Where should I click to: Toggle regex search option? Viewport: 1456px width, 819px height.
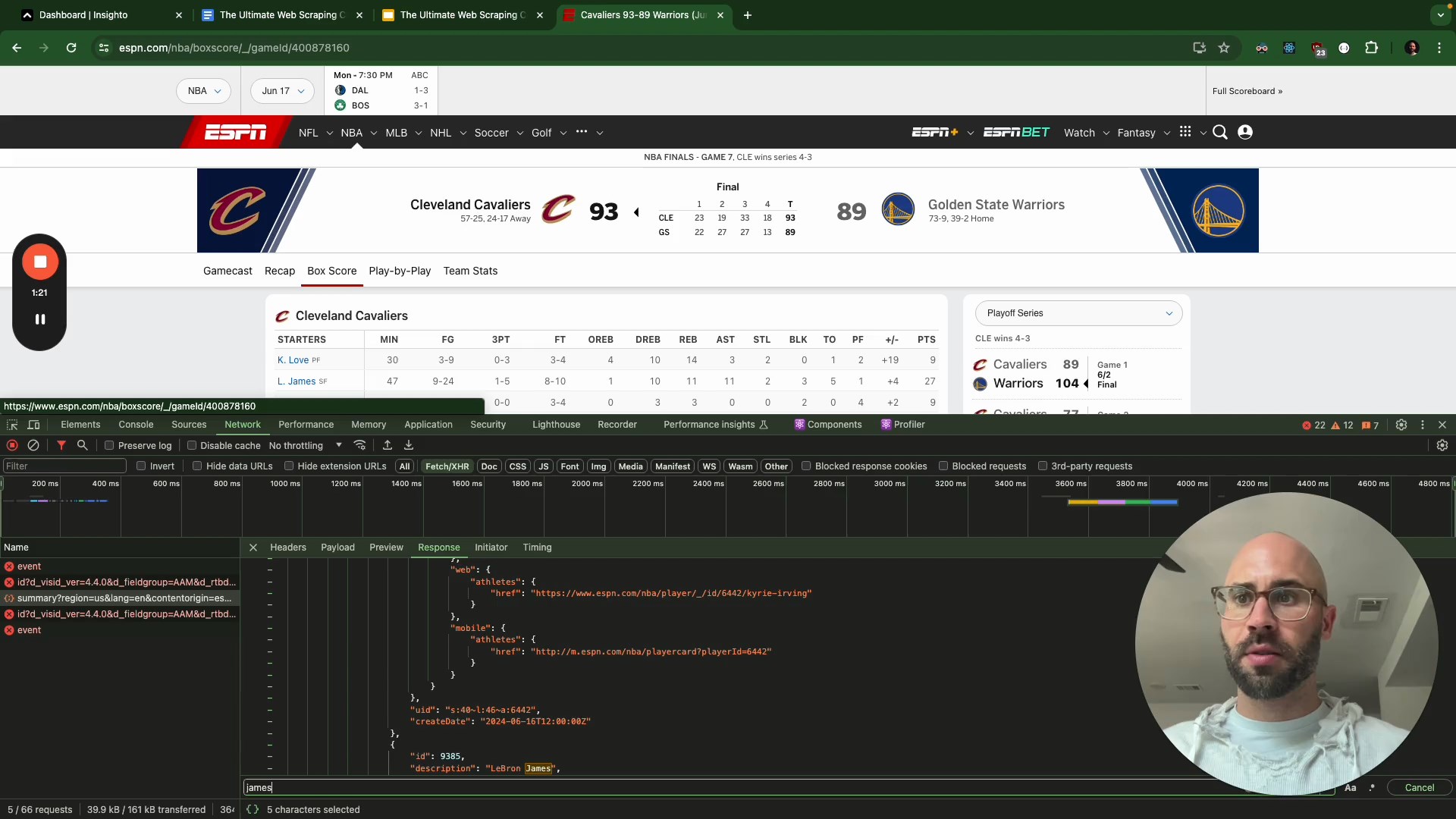coord(1372,788)
